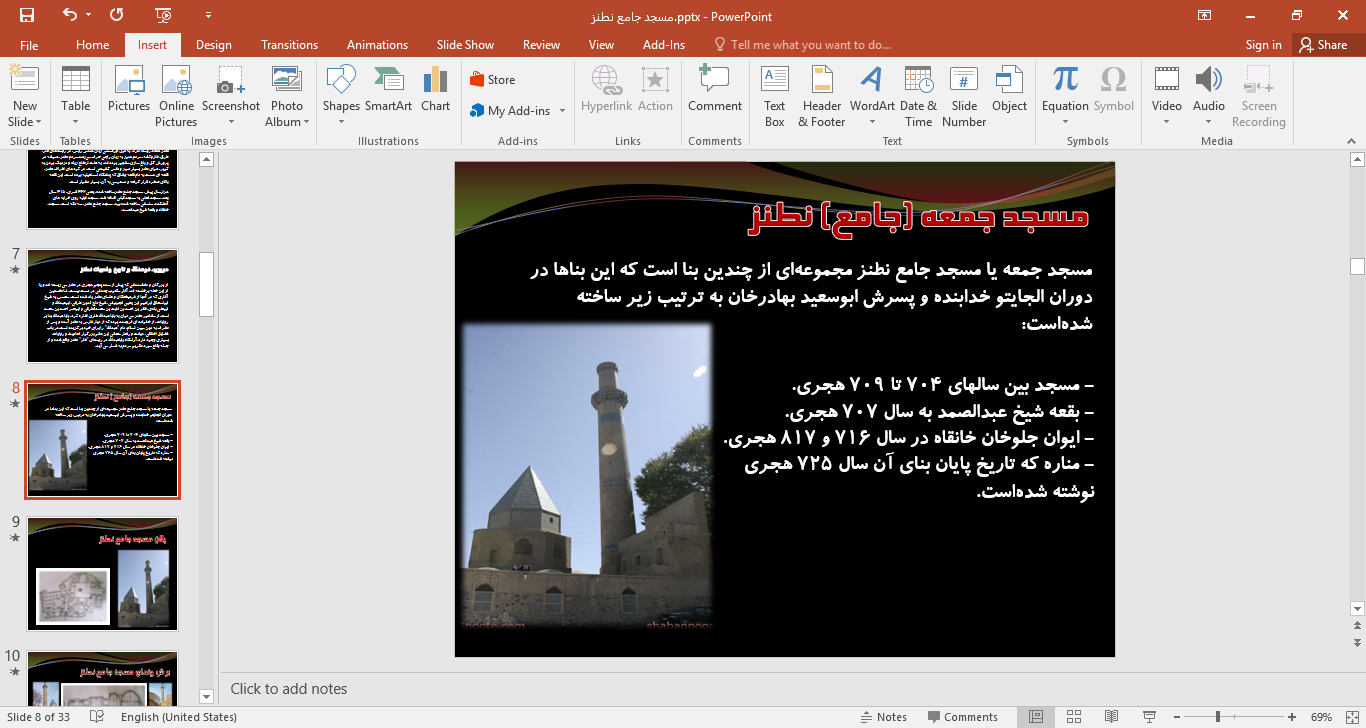
Task: Insert a Text Box
Action: click(775, 96)
